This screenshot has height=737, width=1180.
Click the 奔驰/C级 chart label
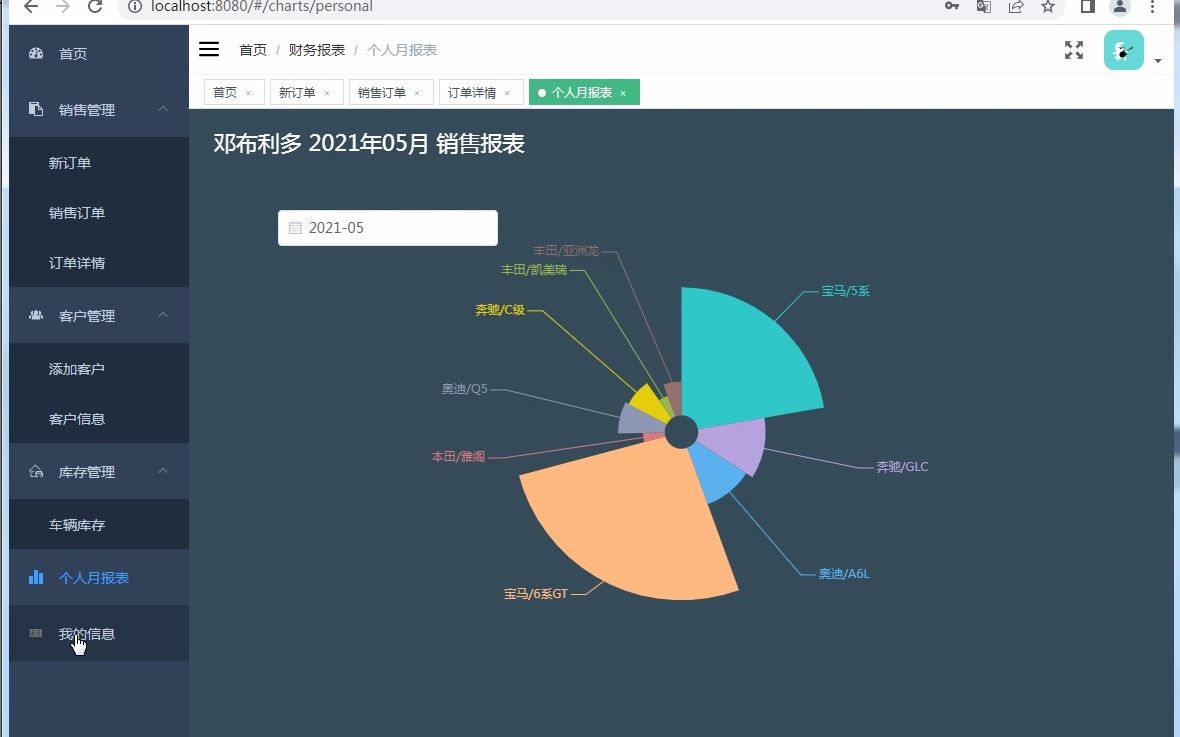point(500,310)
